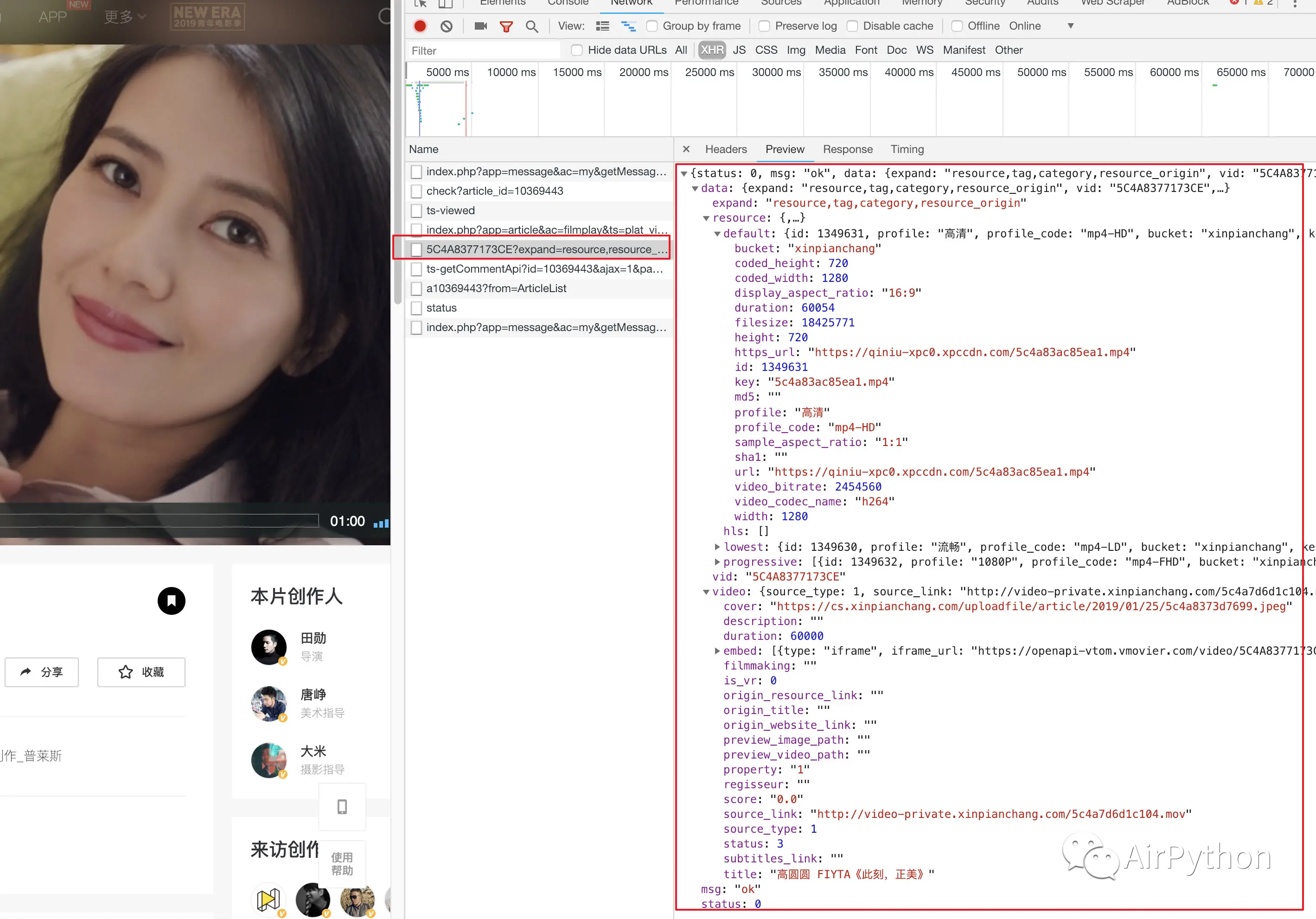Click the 分享 share button
This screenshot has width=1316, height=919.
42,672
